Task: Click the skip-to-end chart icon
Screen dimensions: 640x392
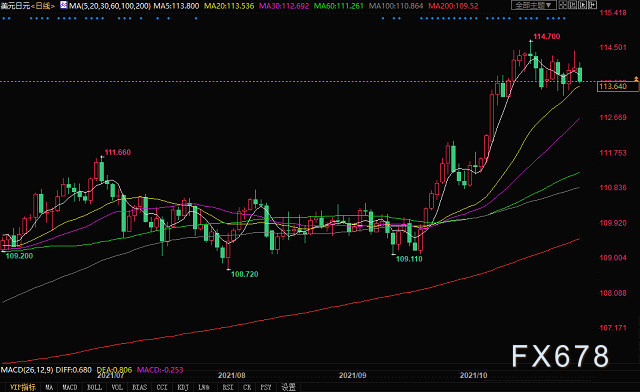Action: pyautogui.click(x=592, y=5)
